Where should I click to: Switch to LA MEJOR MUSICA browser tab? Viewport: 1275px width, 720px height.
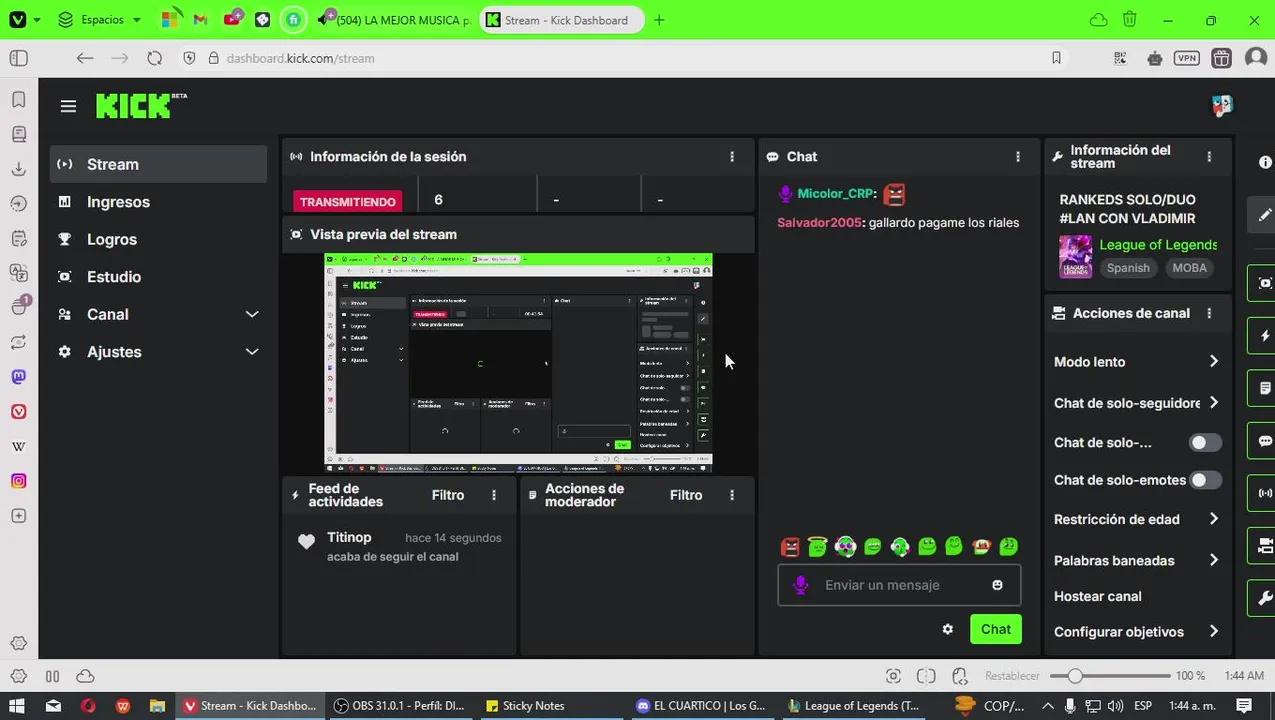[394, 20]
